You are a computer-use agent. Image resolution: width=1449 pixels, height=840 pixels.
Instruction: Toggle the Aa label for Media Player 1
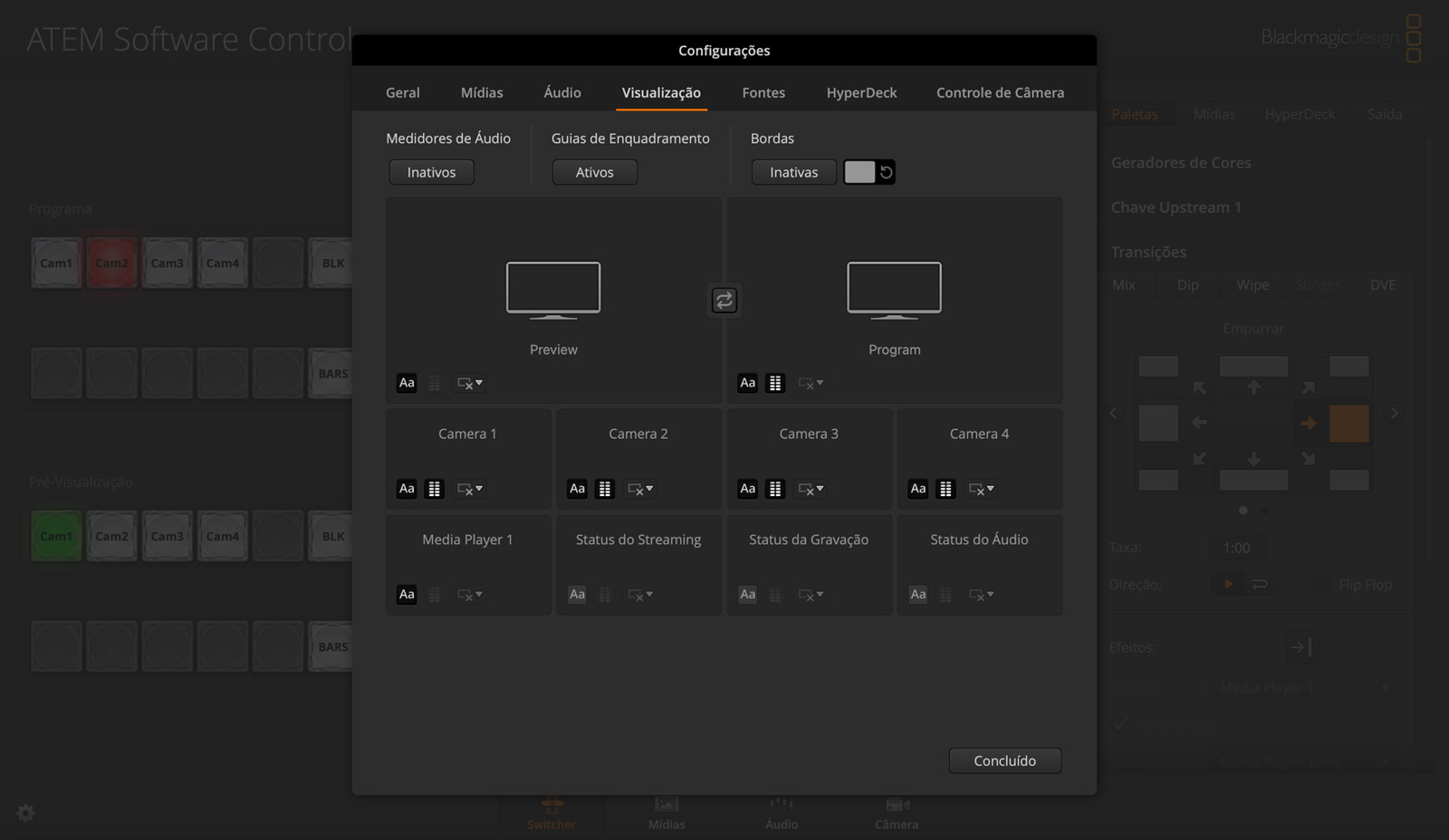pos(407,595)
